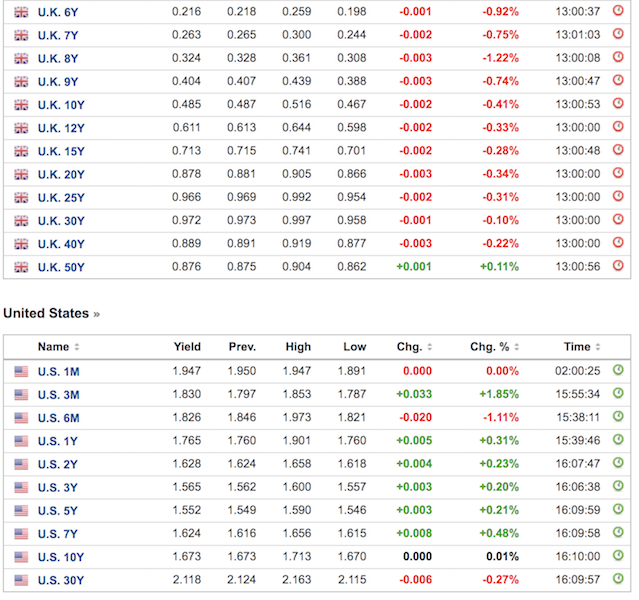
Task: Click the green clock icon in U.S. 7Y row
Action: (x=618, y=533)
